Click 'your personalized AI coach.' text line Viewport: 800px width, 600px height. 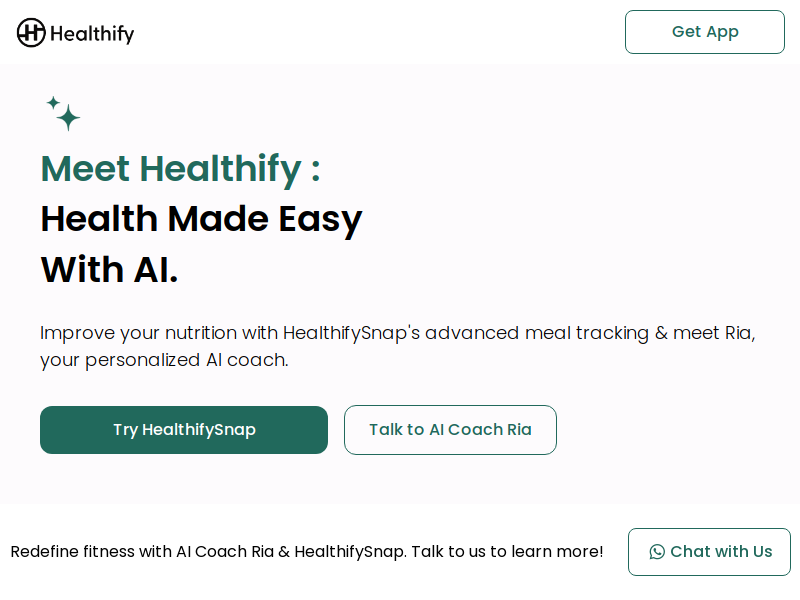164,360
